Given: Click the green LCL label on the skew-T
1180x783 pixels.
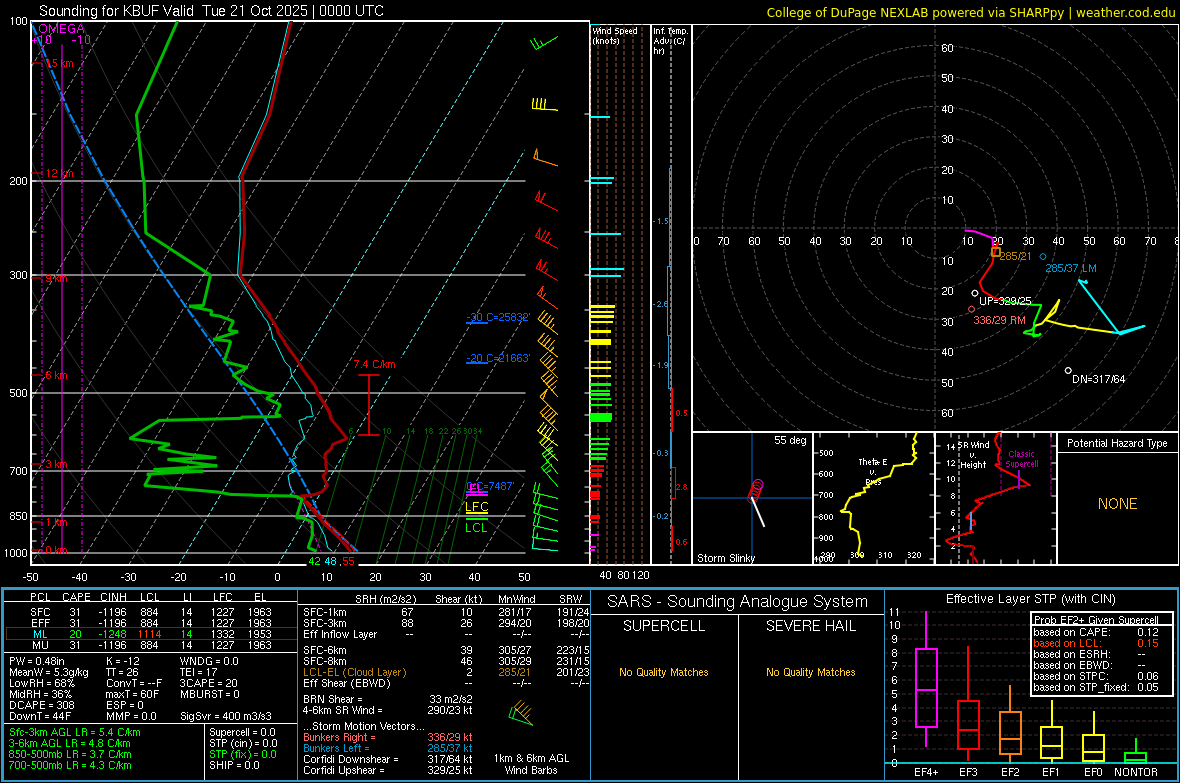Looking at the screenshot, I should [x=476, y=528].
